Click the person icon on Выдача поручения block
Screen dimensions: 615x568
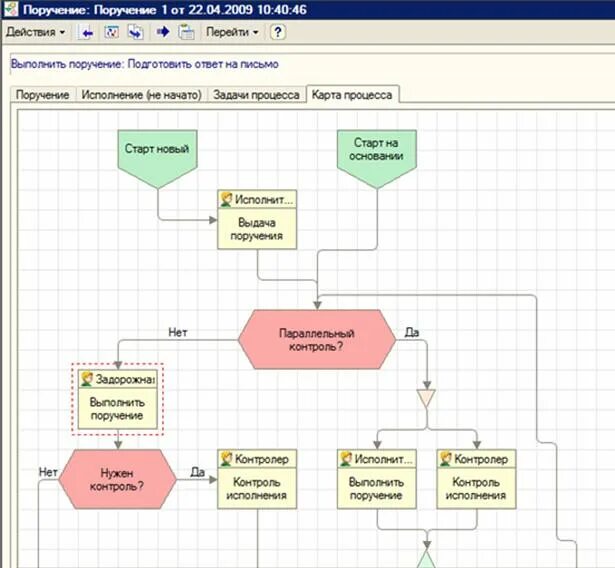[226, 199]
